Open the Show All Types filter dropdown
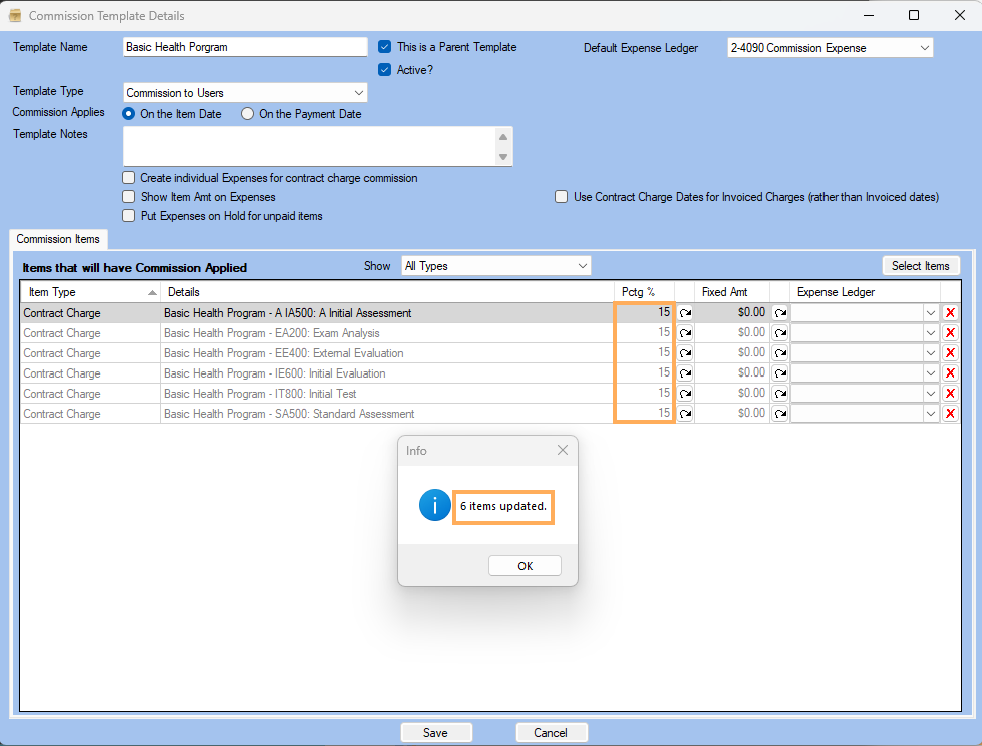 (x=582, y=266)
